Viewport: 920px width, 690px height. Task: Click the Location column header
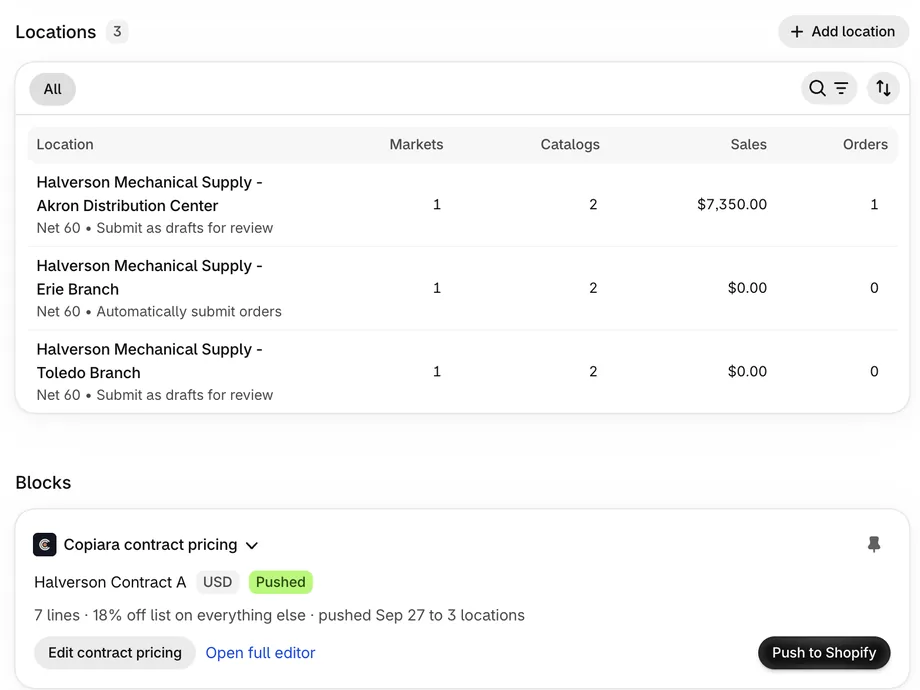(65, 144)
